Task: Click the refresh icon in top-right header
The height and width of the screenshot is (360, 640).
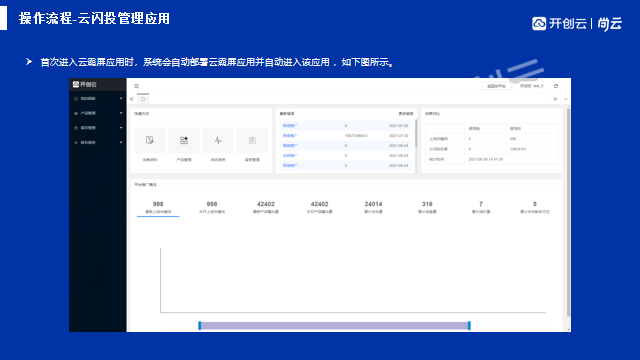Action: coord(556,86)
